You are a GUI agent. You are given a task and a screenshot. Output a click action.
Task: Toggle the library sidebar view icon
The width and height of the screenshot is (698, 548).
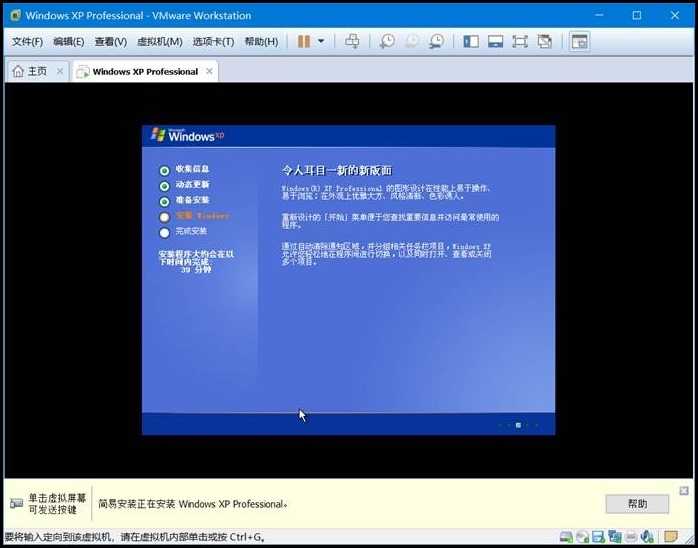471,42
